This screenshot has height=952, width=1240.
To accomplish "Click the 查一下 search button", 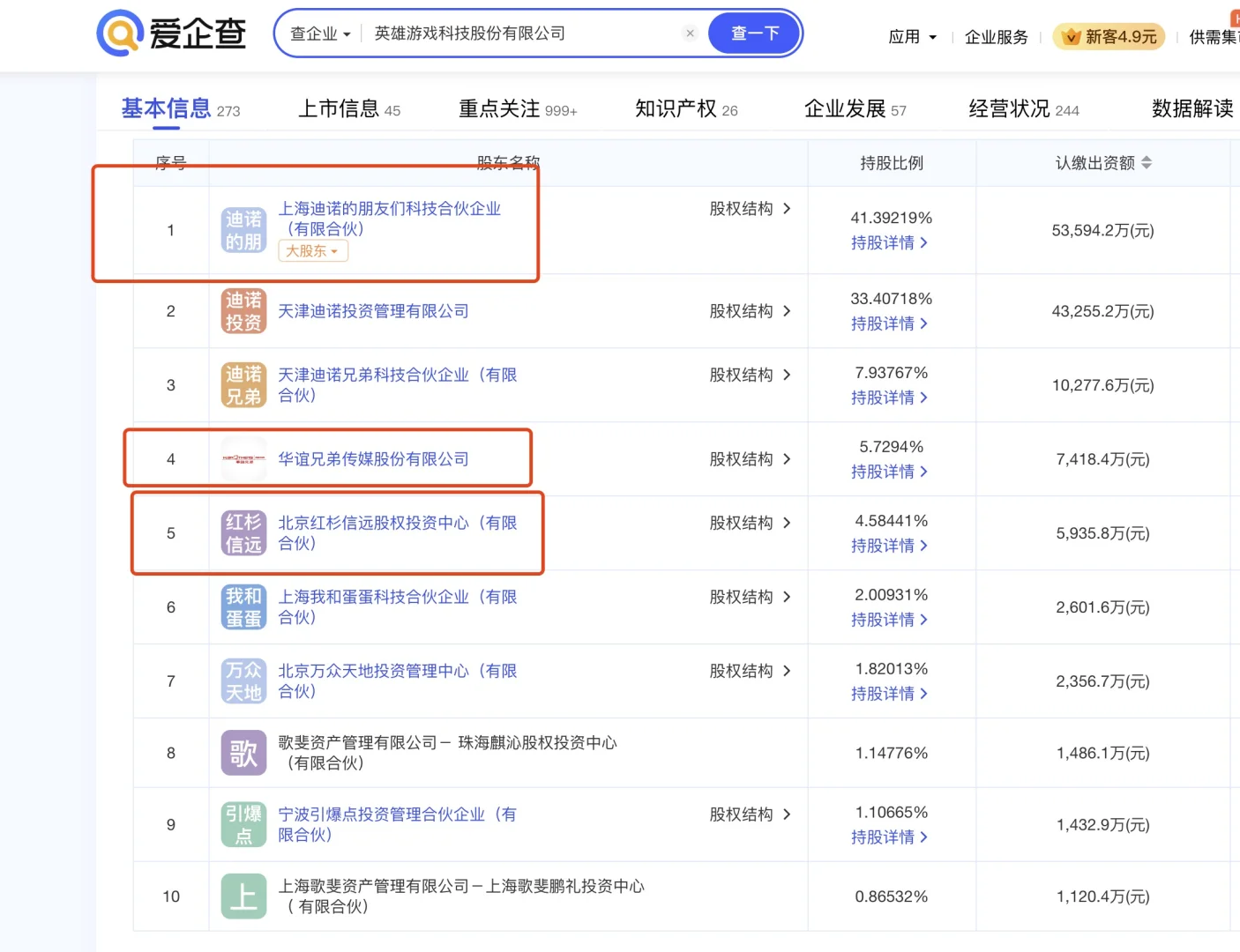I will 755,33.
